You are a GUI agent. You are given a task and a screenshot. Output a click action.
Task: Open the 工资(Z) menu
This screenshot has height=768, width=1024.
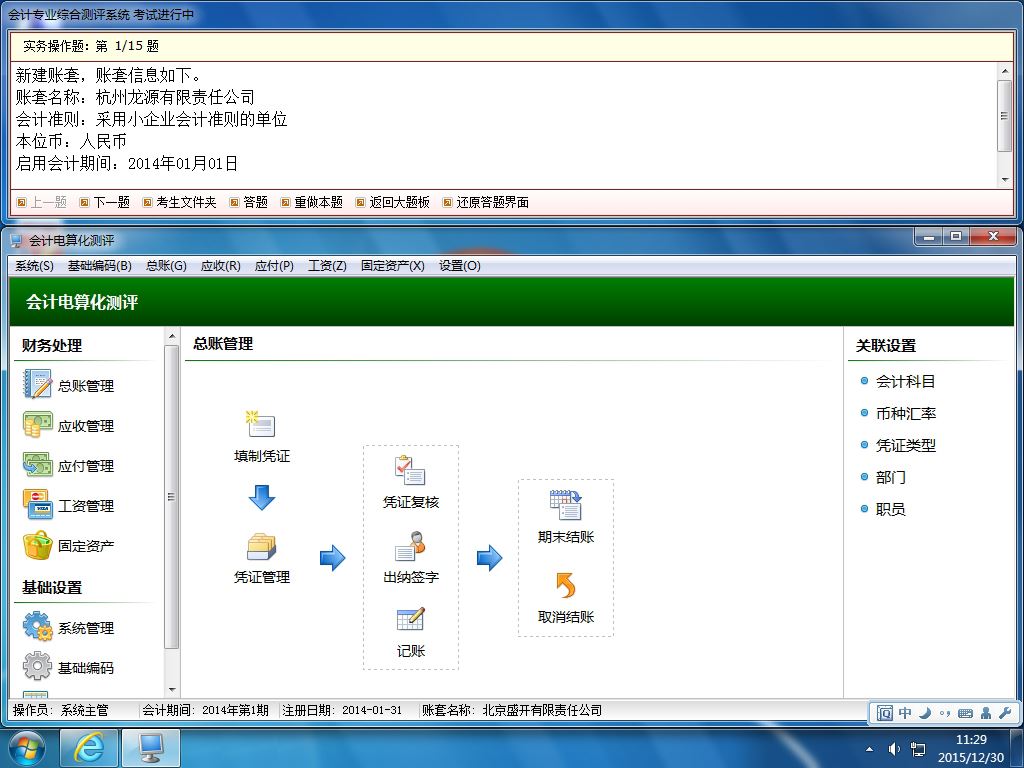[x=327, y=266]
